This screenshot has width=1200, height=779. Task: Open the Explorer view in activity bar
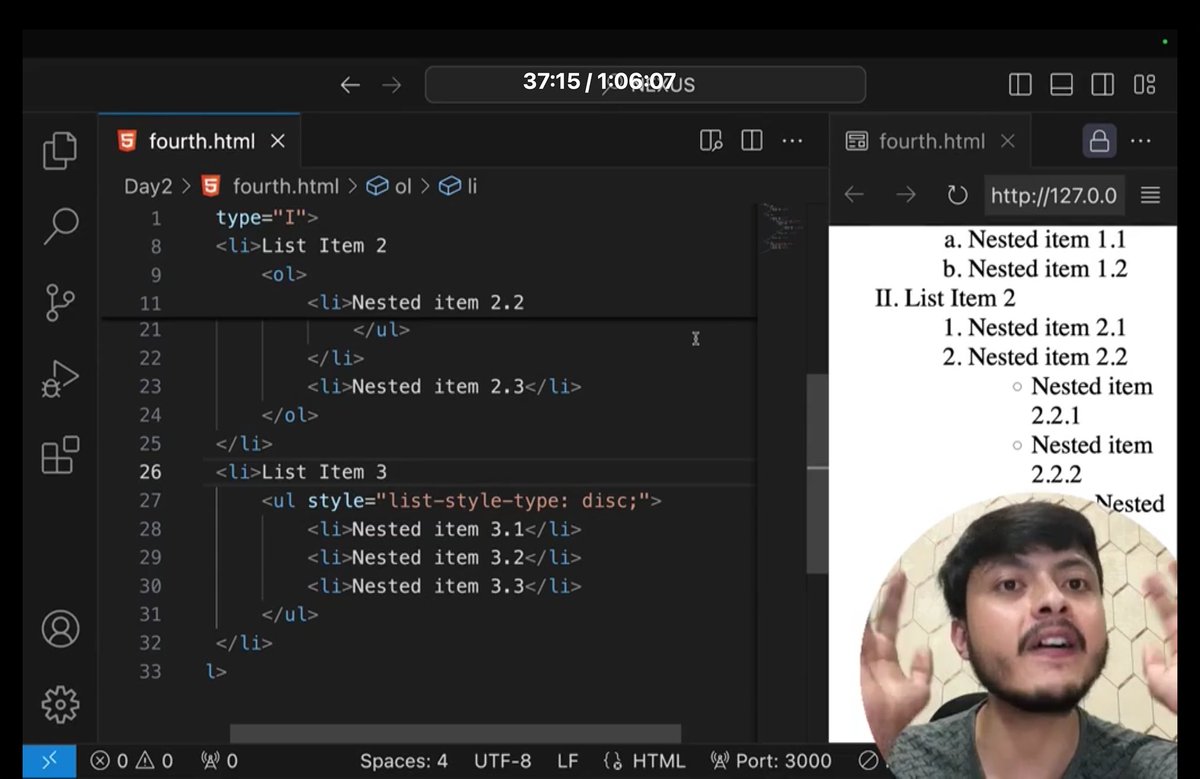pos(60,151)
